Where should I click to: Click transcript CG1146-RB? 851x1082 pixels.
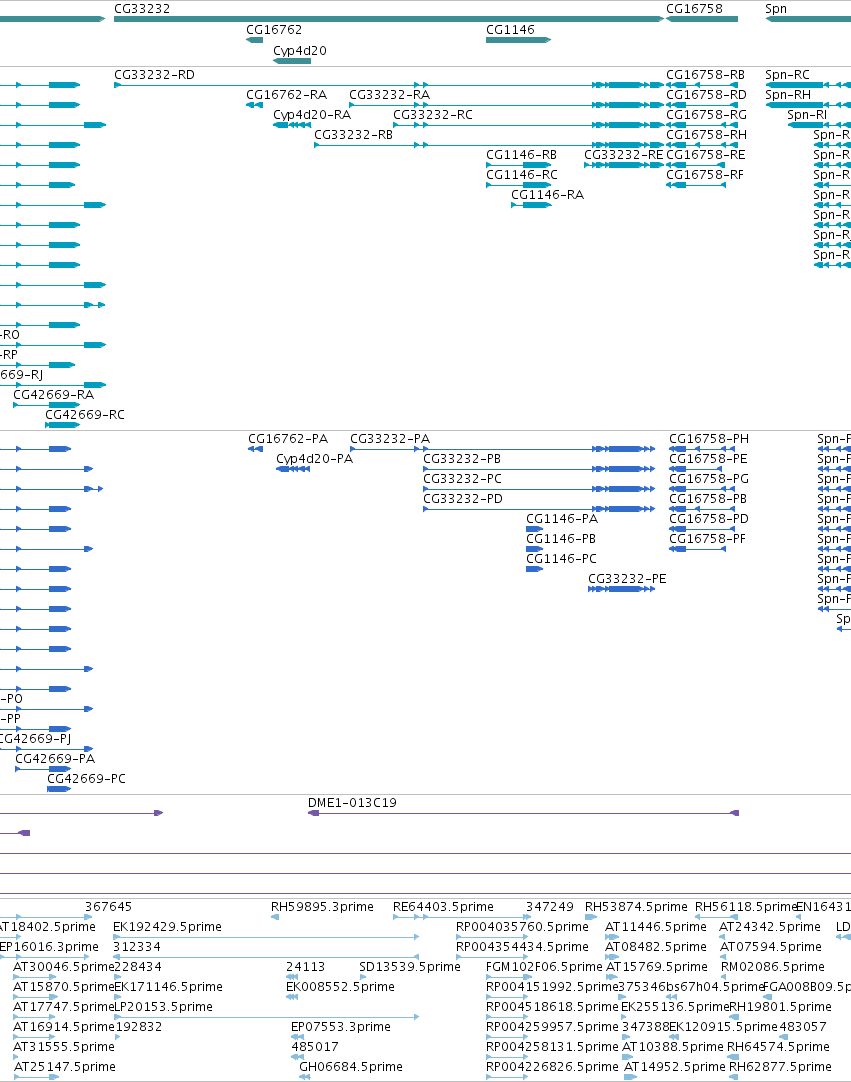pyautogui.click(x=518, y=165)
